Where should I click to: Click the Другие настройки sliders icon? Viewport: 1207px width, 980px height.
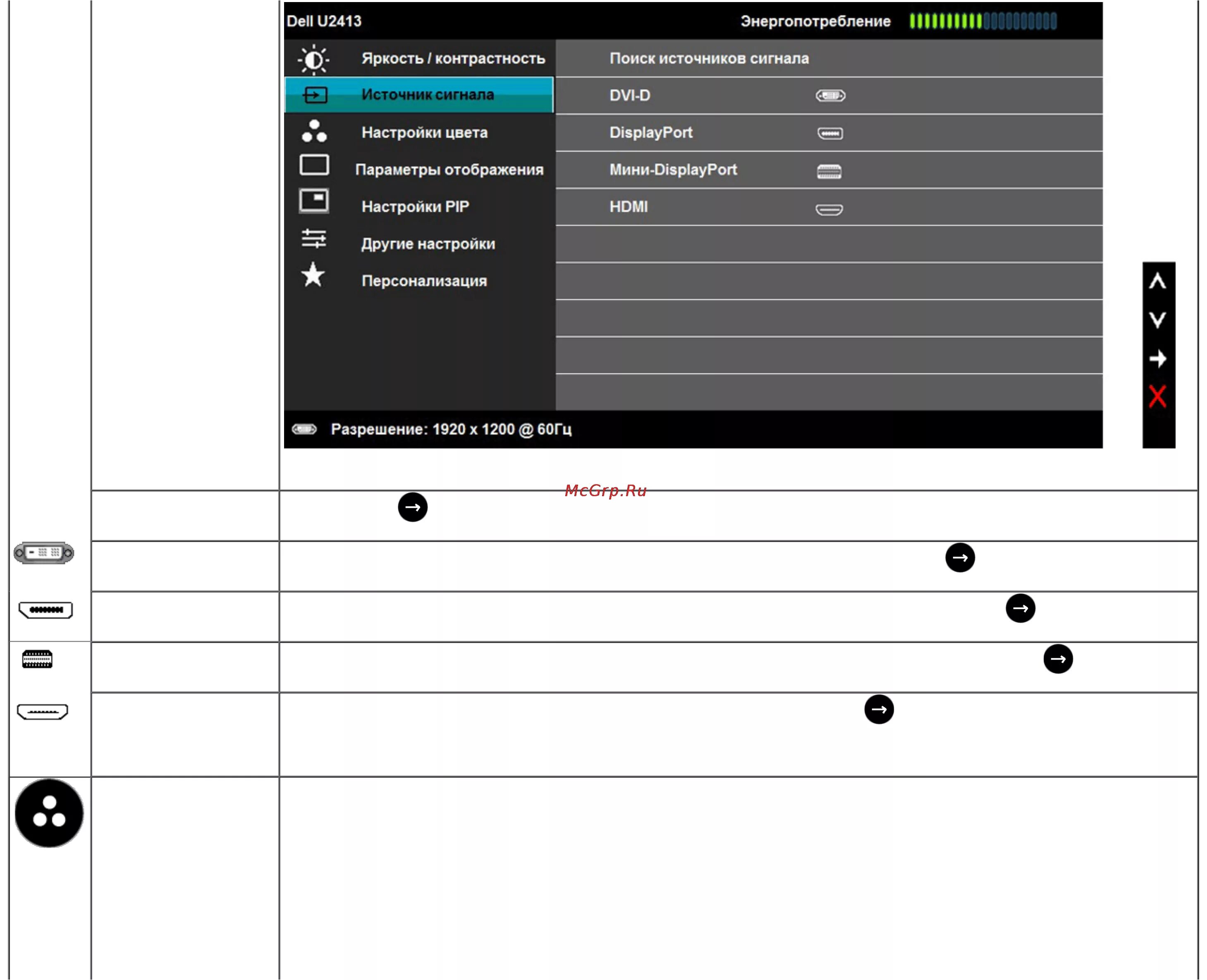314,239
